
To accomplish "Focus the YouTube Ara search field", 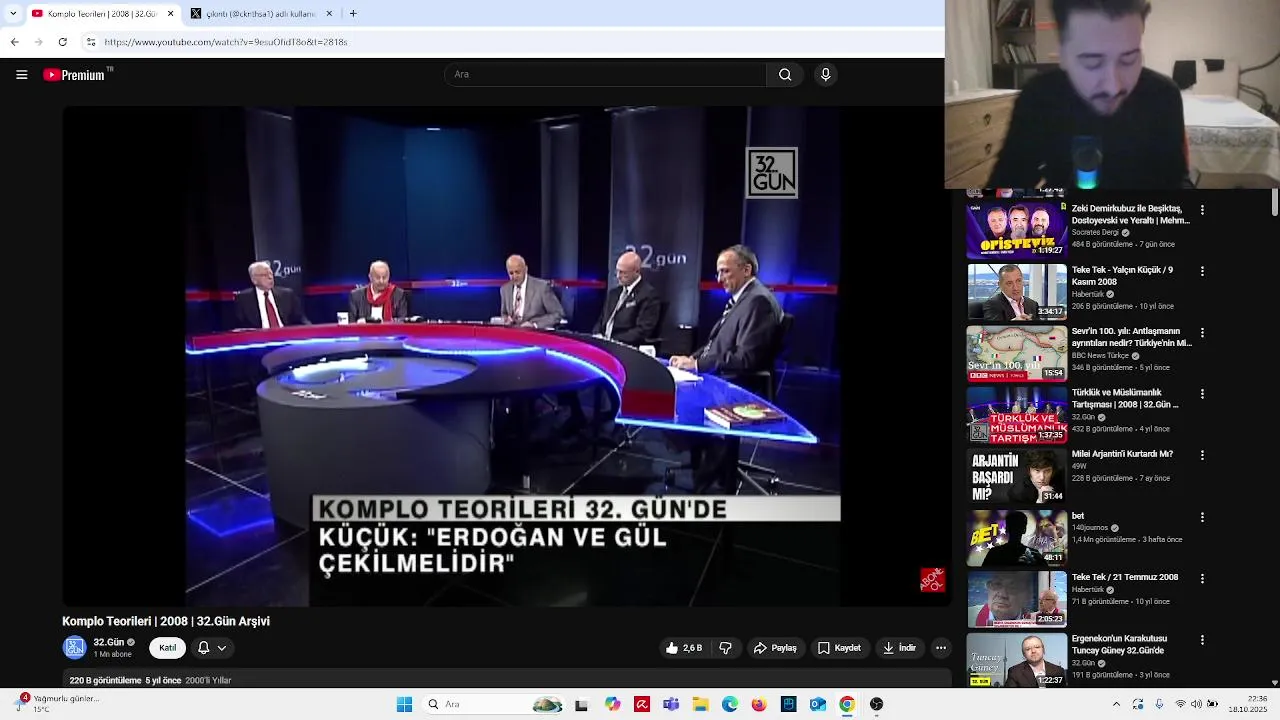I will pos(605,75).
